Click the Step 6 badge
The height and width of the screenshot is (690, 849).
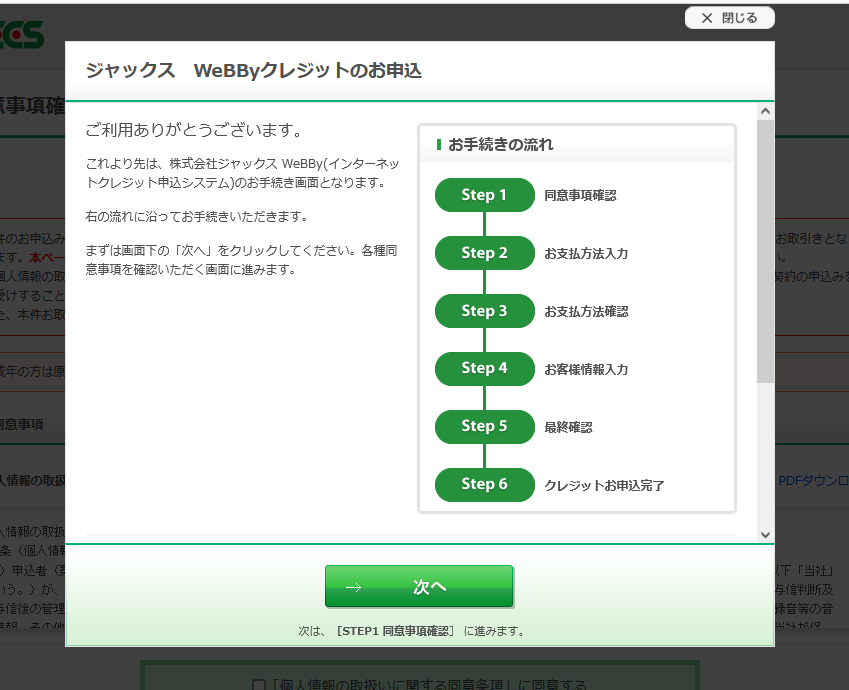484,484
